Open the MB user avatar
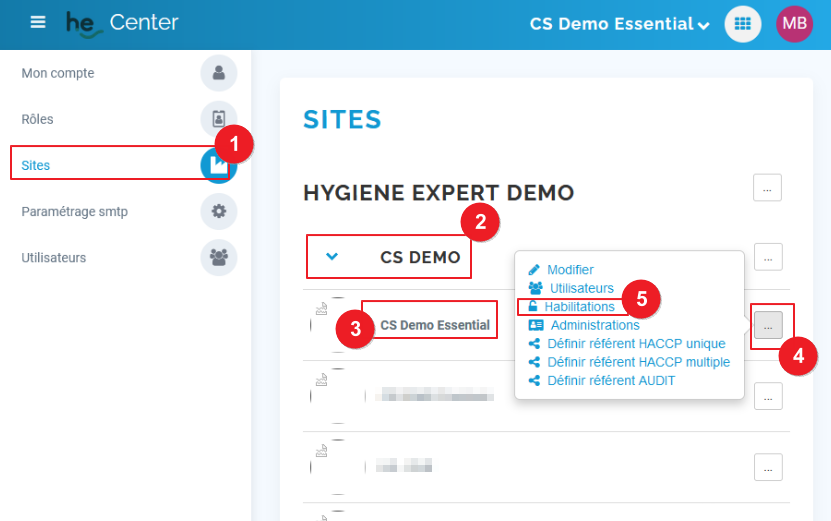This screenshot has width=831, height=521. coord(795,24)
